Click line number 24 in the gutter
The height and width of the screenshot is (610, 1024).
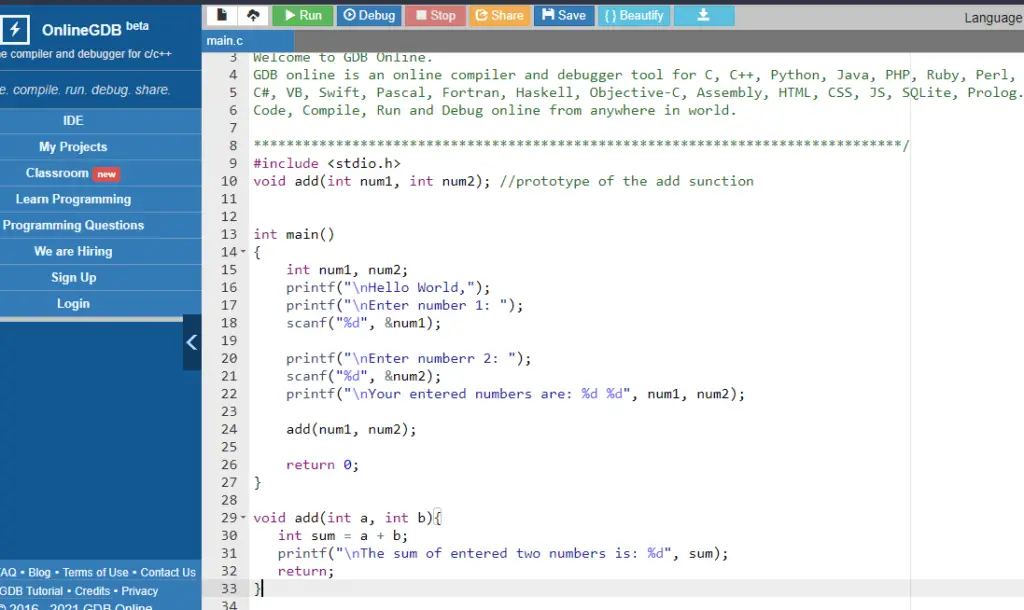[229, 429]
